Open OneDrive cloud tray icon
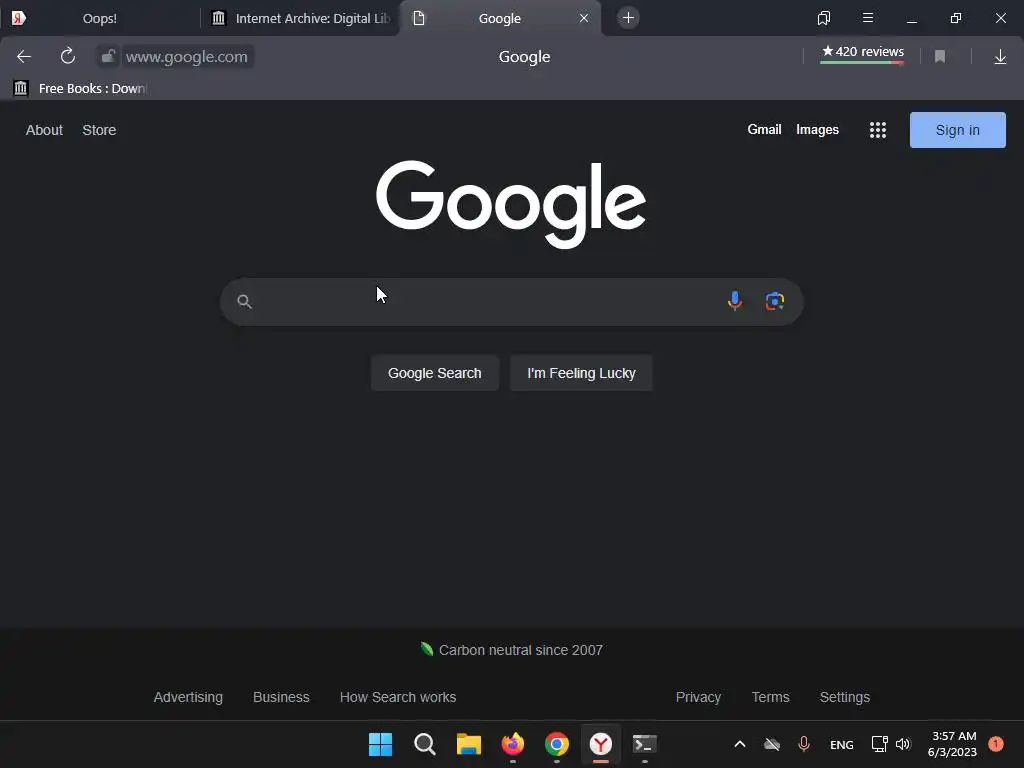This screenshot has width=1024, height=768. pos(772,744)
